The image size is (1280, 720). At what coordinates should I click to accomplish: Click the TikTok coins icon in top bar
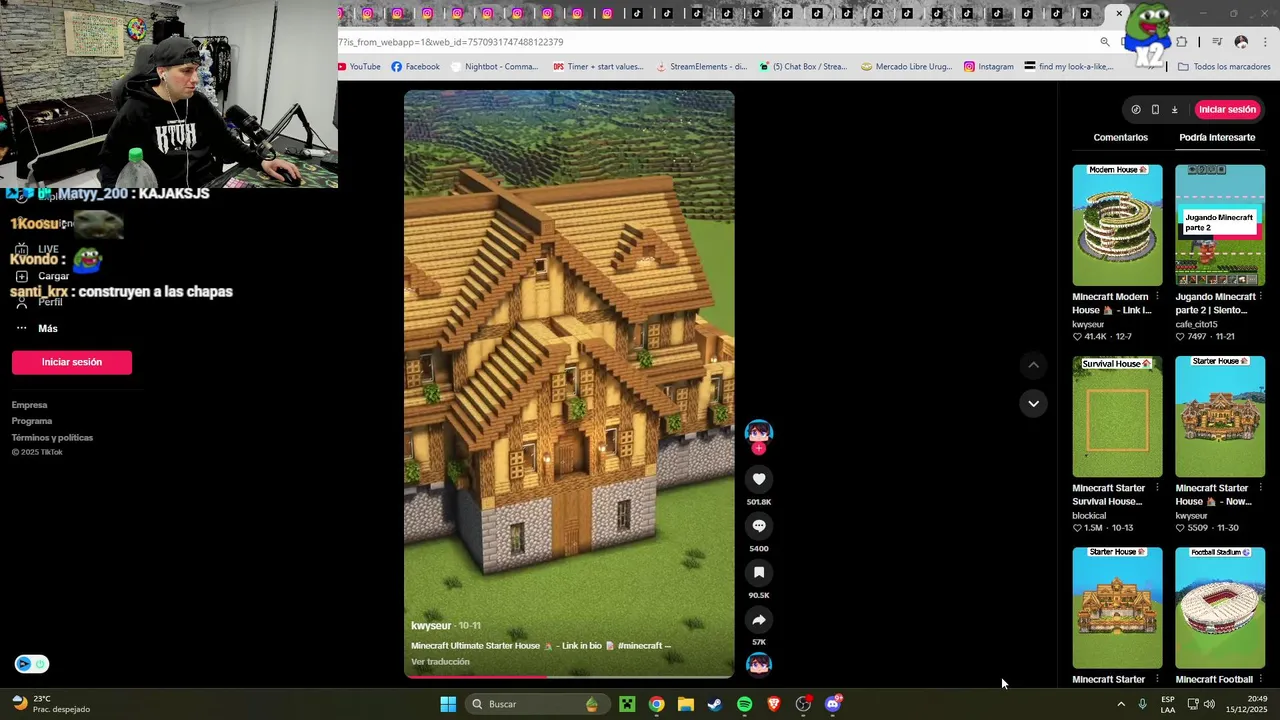pos(1136,110)
